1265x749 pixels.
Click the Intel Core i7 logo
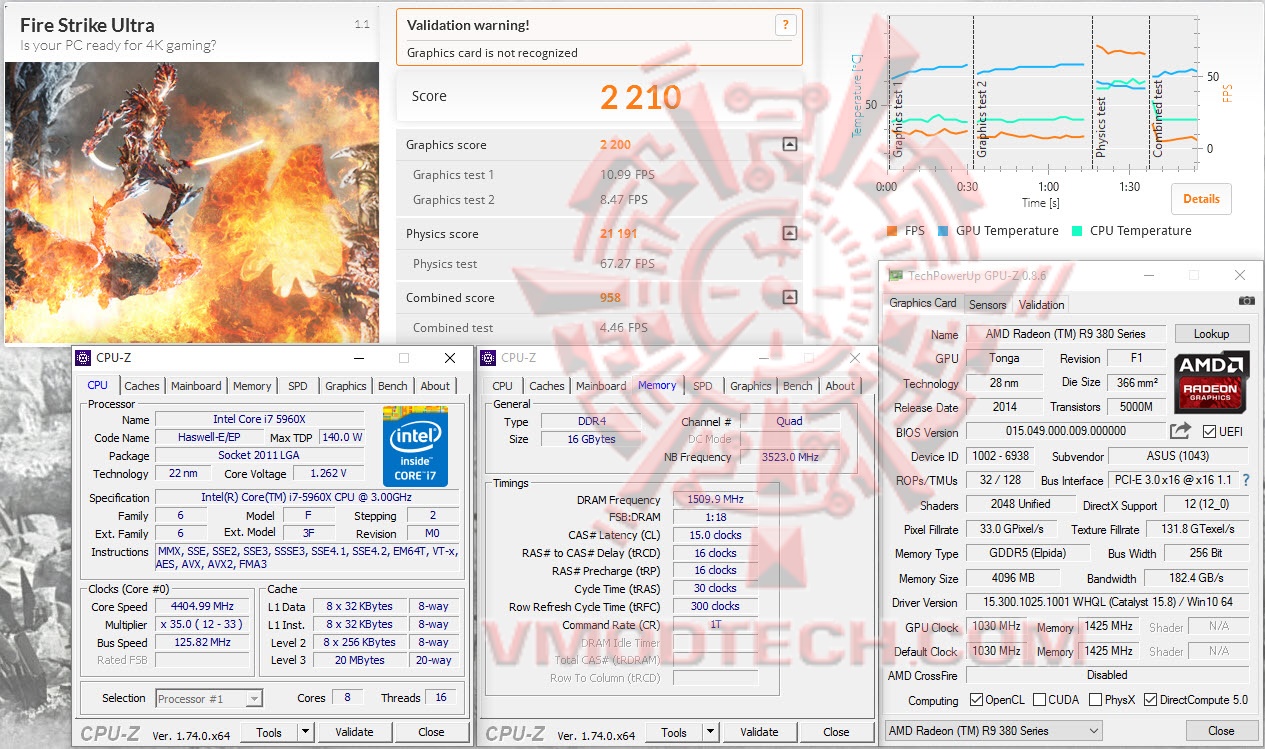click(x=414, y=446)
